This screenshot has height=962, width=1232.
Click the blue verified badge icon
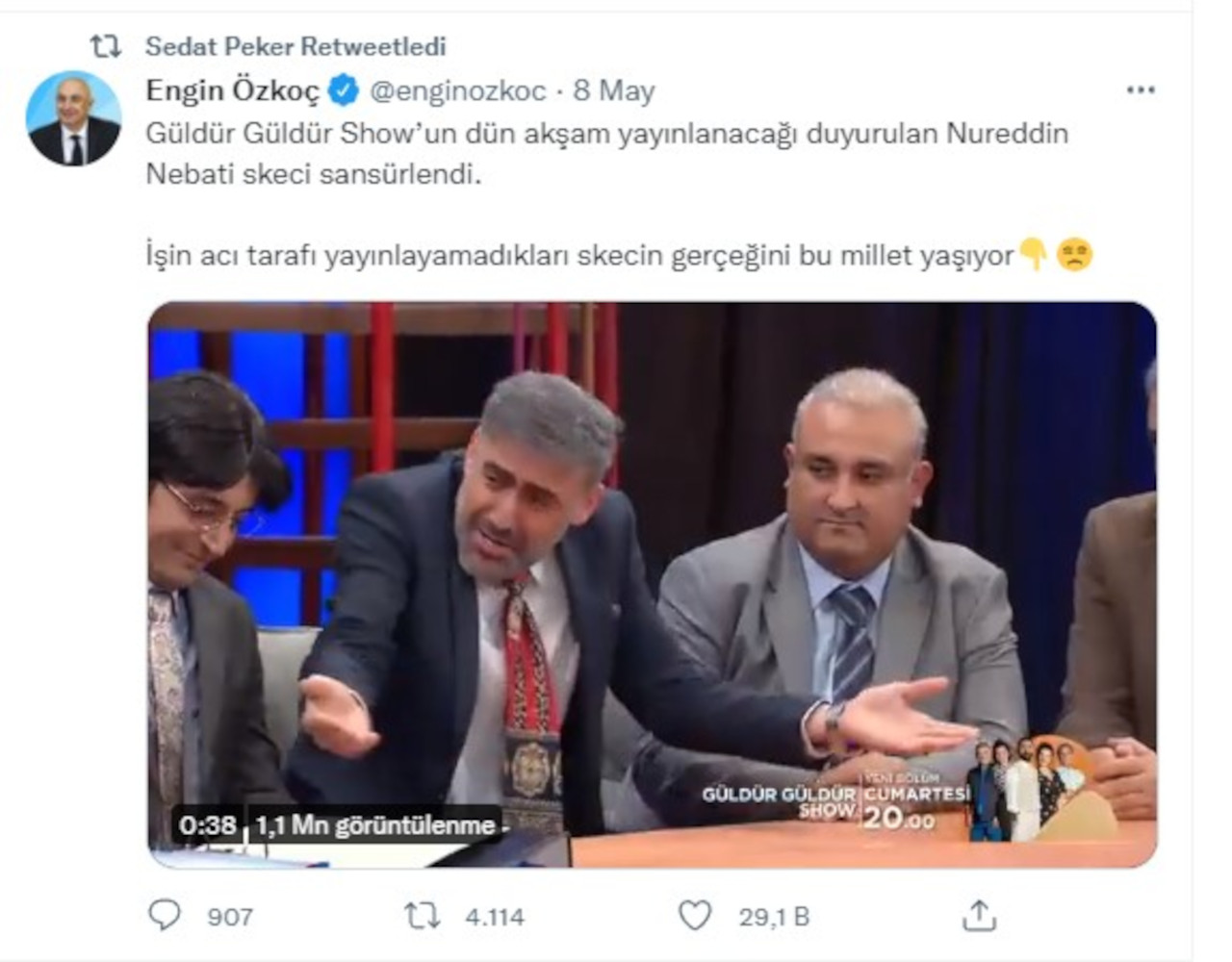click(x=344, y=90)
